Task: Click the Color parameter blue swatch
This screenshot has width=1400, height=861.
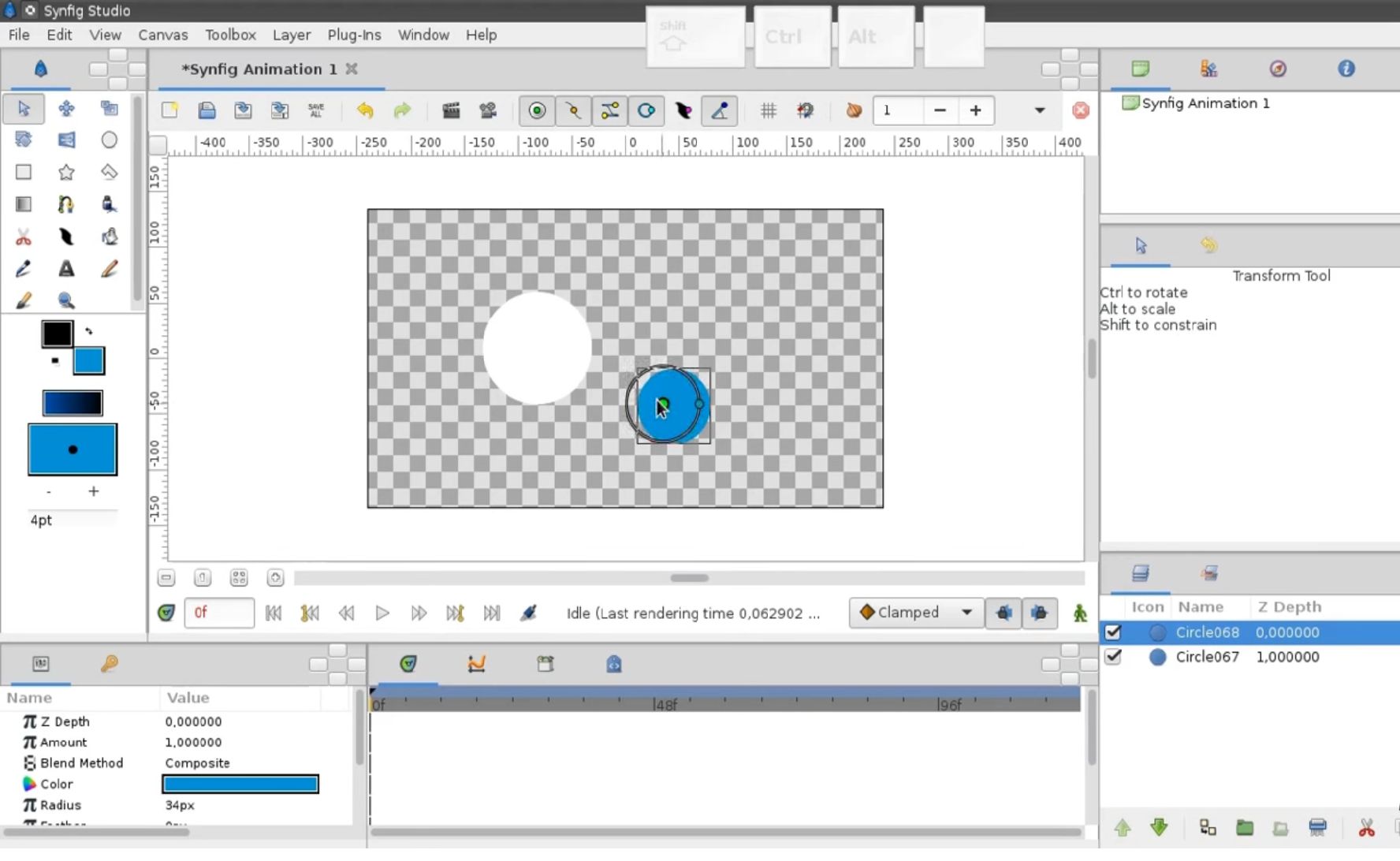Action: pos(240,784)
